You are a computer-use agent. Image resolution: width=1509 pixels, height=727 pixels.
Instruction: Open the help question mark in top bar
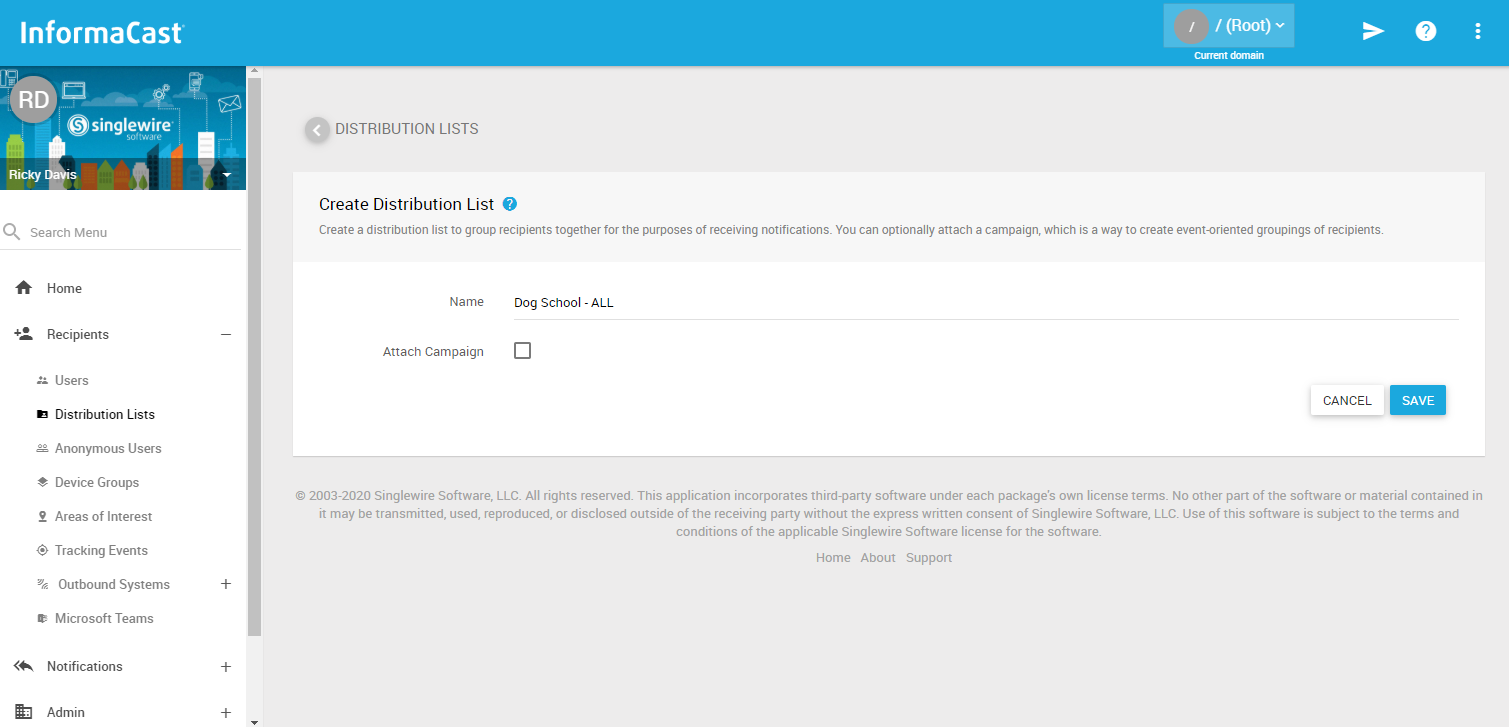pos(1425,31)
